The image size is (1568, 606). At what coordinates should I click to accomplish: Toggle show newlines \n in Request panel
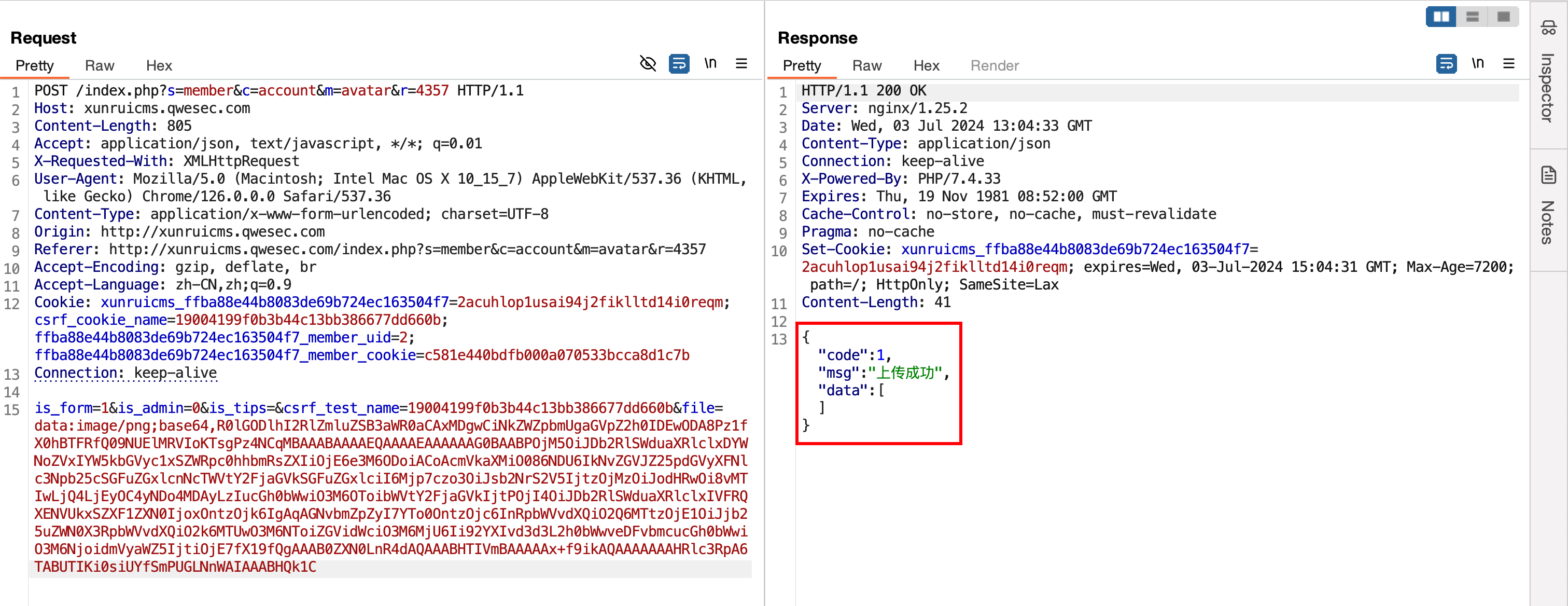[x=710, y=63]
